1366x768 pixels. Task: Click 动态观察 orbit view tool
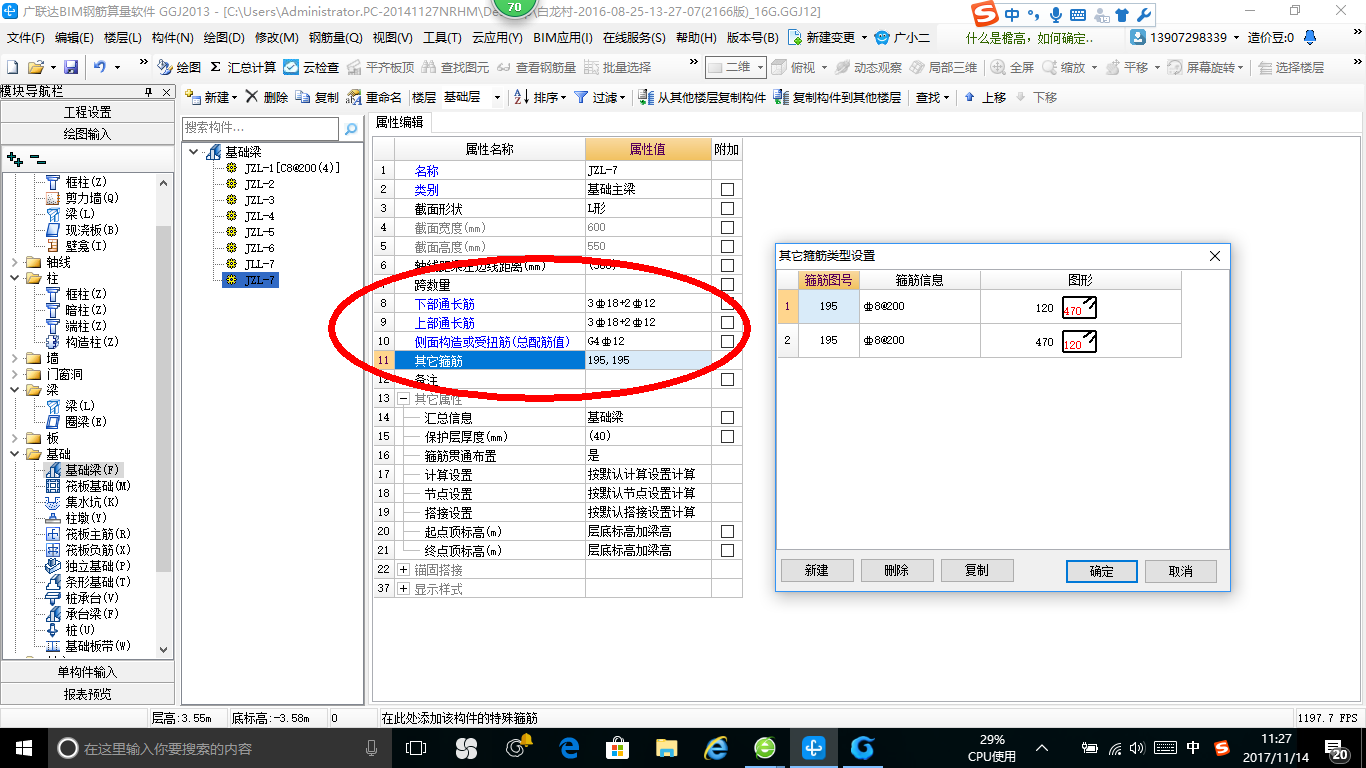868,67
